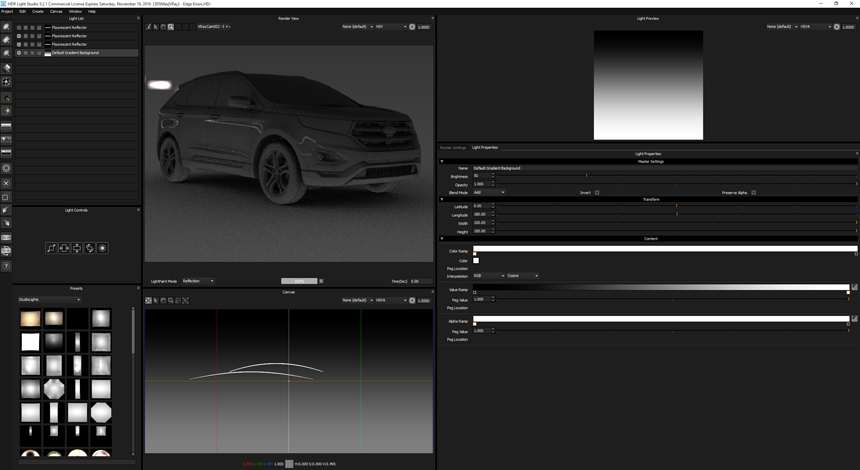Image resolution: width=860 pixels, height=470 pixels.
Task: Click the sun brightness icon in Light Controls
Action: point(103,248)
